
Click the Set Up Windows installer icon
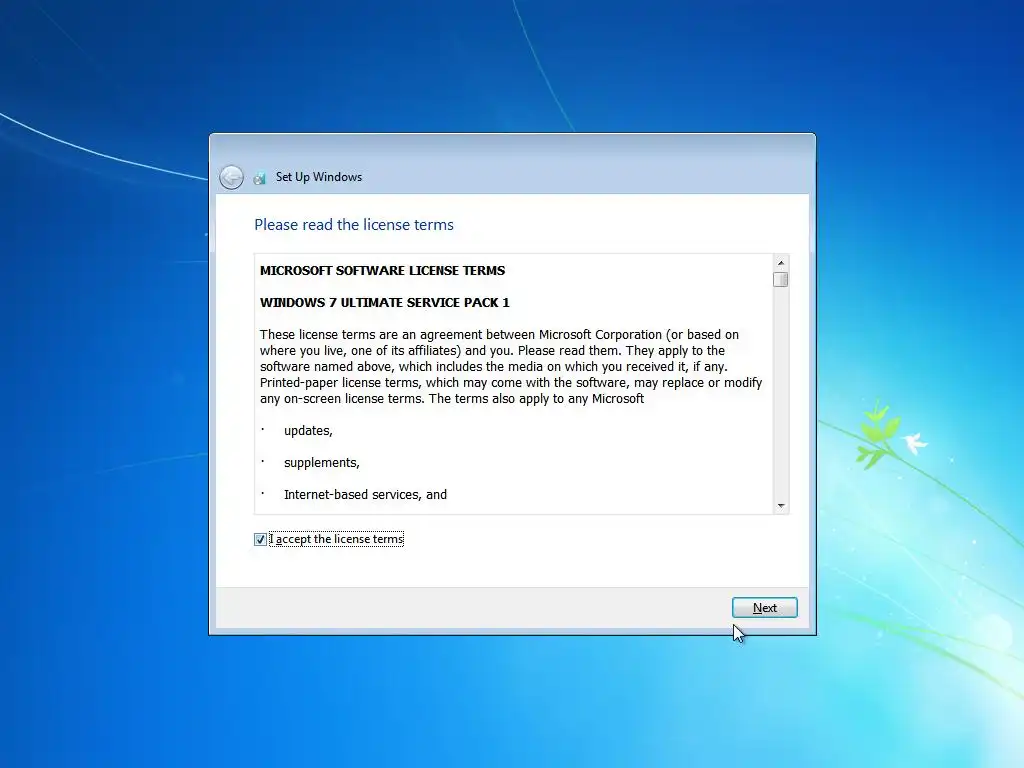click(x=260, y=178)
